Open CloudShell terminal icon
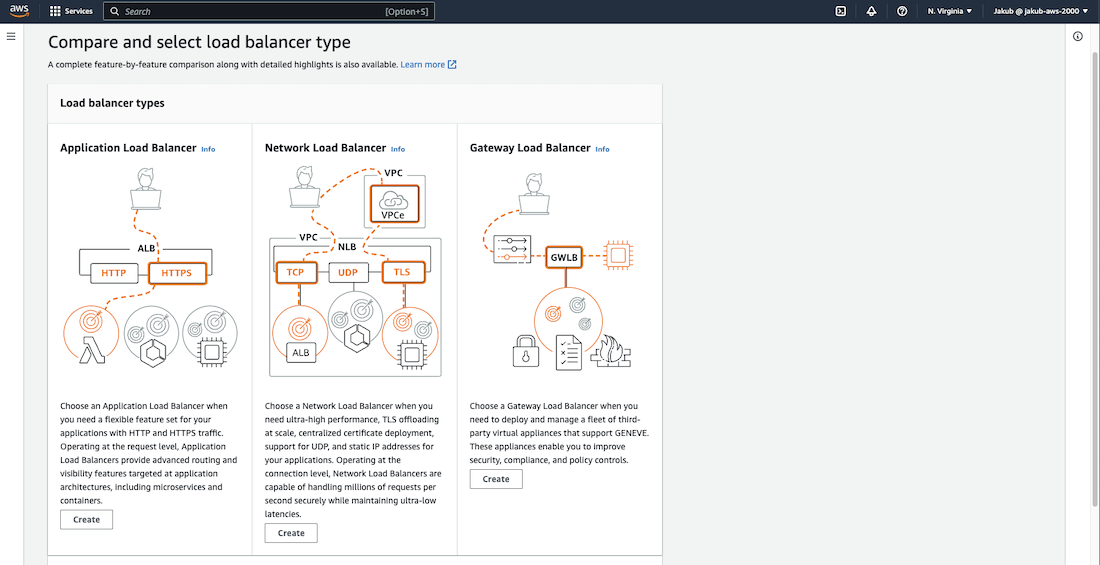The height and width of the screenshot is (565, 1100). click(841, 11)
